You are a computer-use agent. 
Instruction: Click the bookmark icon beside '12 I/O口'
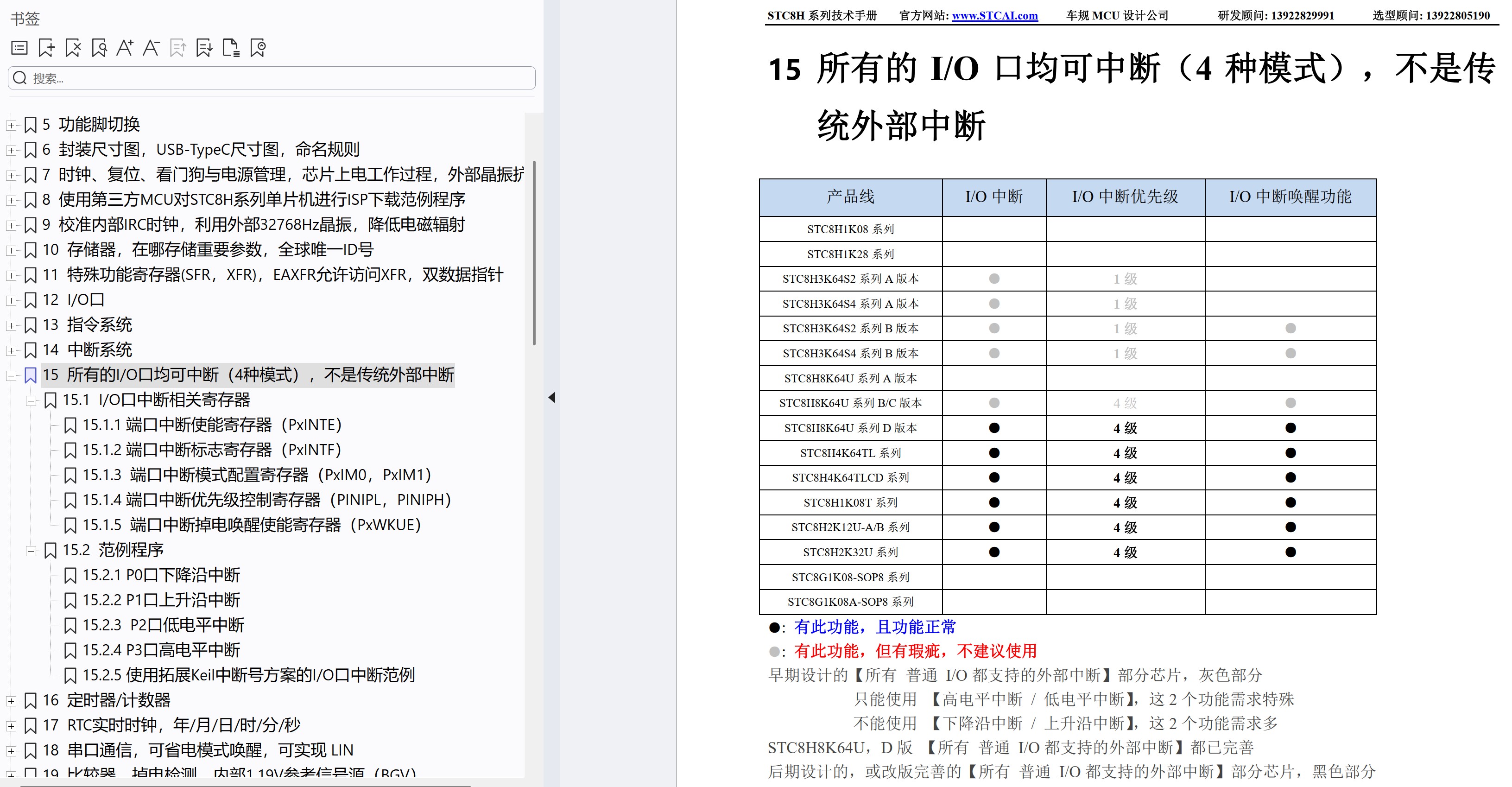31,301
